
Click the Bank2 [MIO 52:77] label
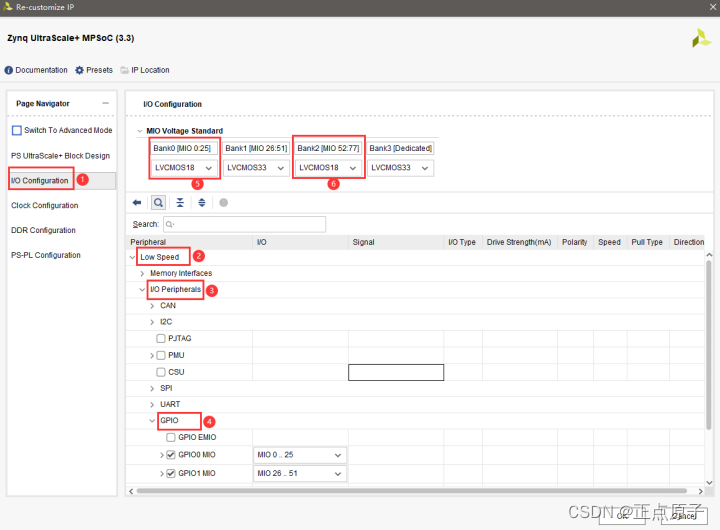328,148
